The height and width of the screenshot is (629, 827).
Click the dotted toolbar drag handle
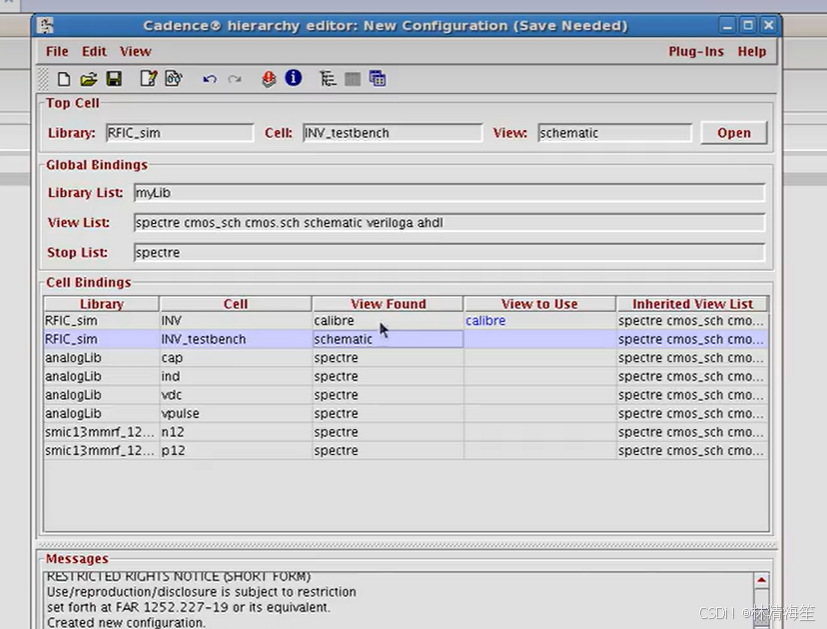[x=44, y=79]
